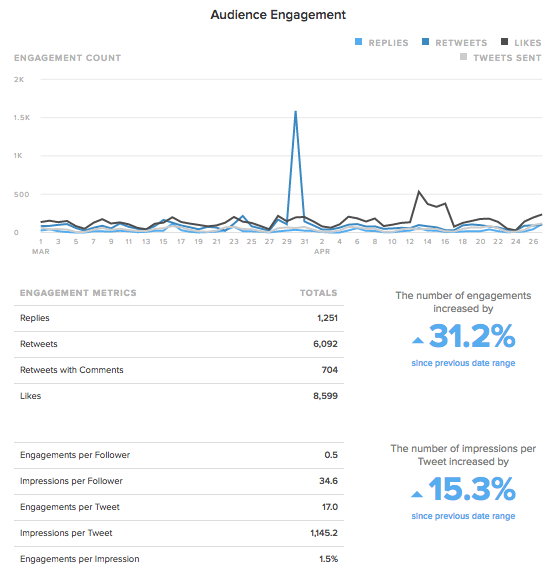Click the retweets spike peak near Mar 30

click(x=295, y=112)
